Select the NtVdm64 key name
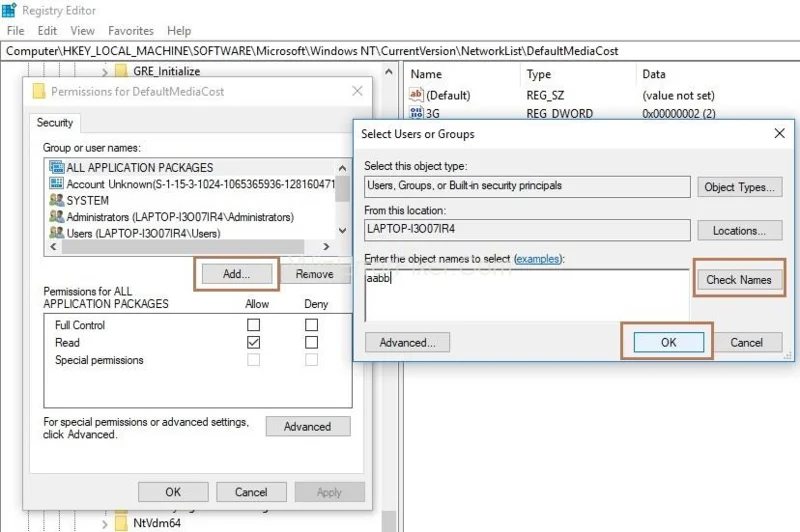The width and height of the screenshot is (800, 532). point(157,523)
